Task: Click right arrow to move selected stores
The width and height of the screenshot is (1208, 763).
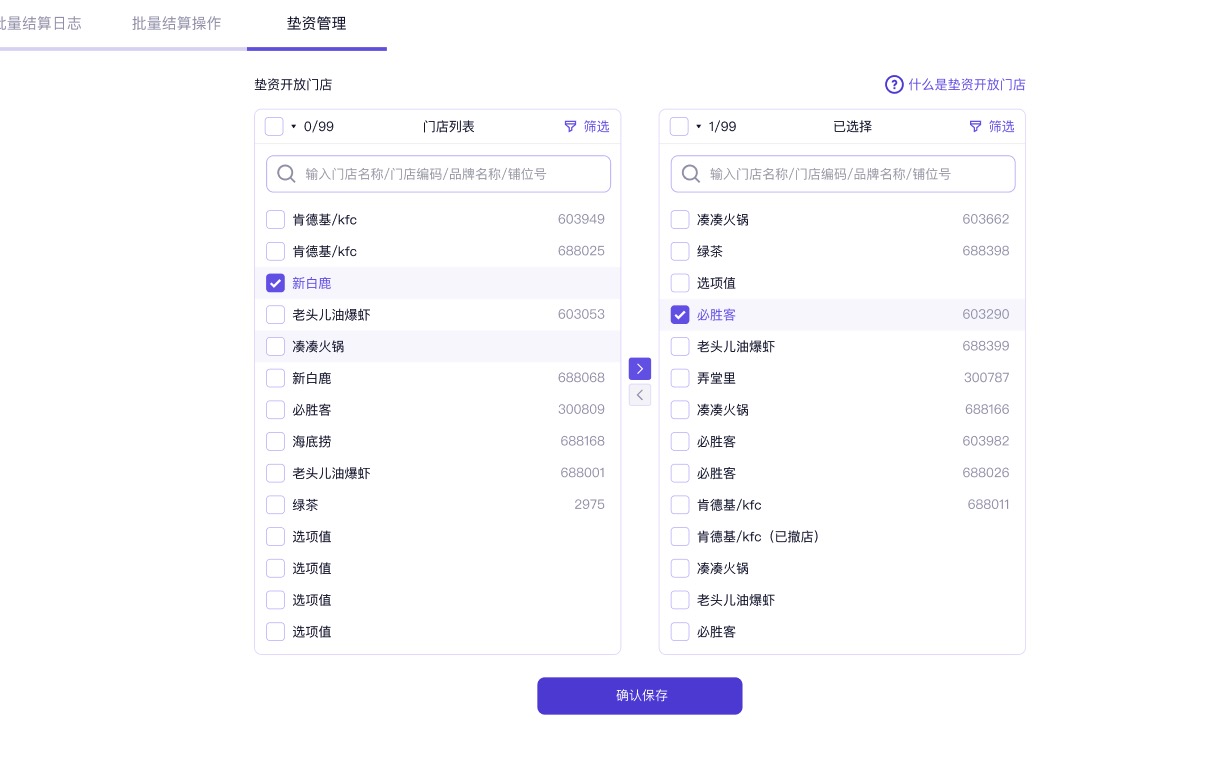Action: (x=640, y=369)
